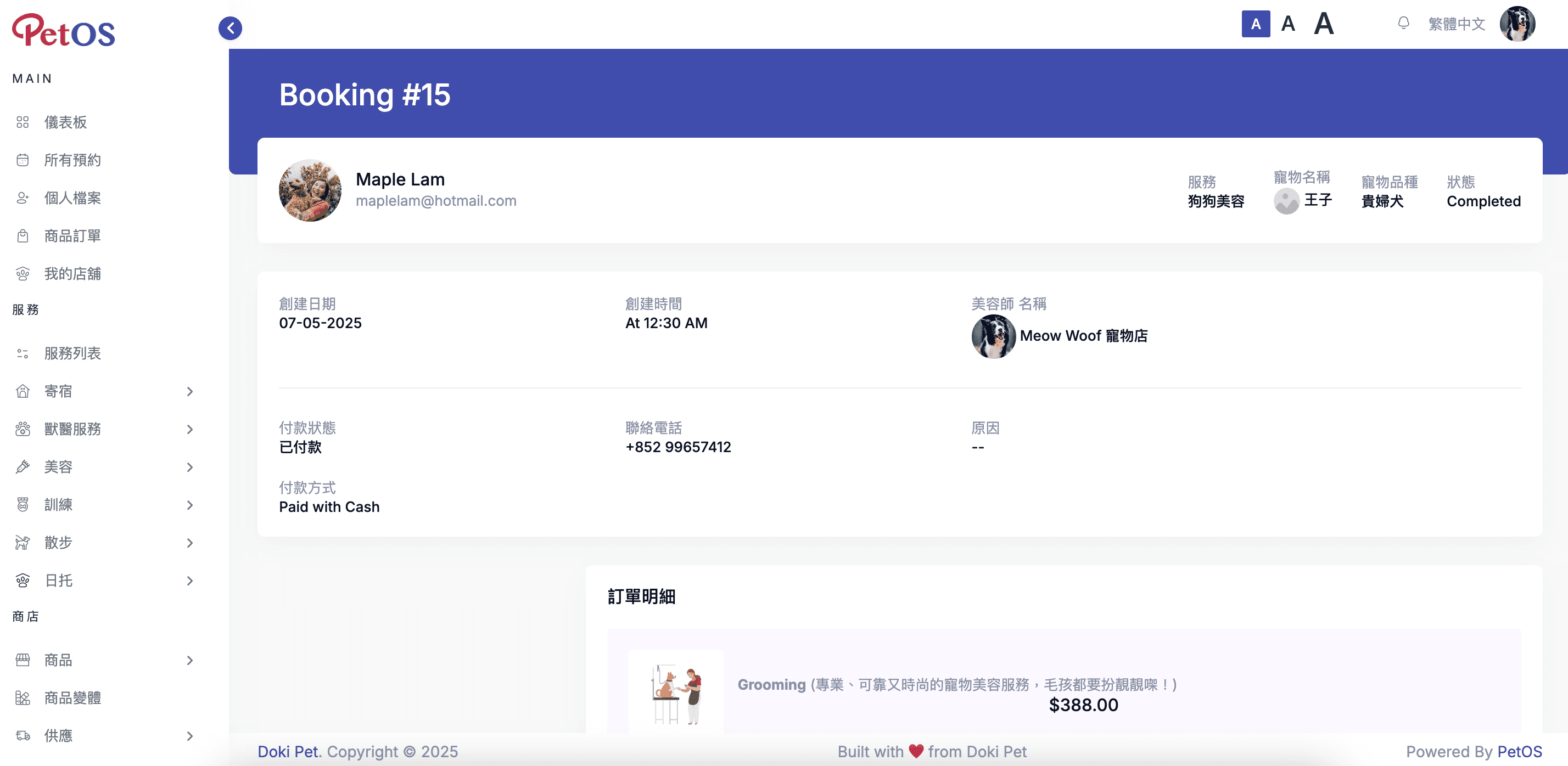Open the 儀表板 dashboard grid icon
Image resolution: width=1568 pixels, height=766 pixels.
[23, 122]
